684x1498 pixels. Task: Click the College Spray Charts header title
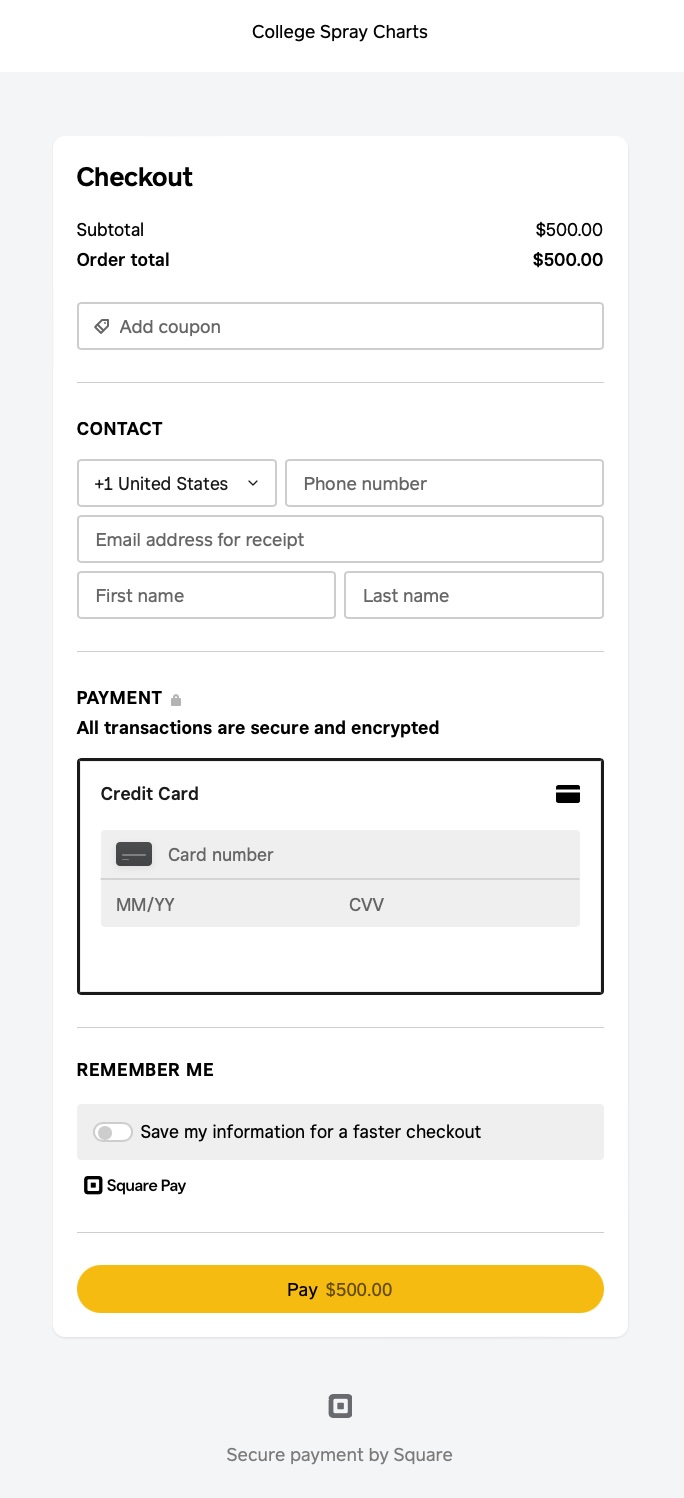tap(340, 32)
